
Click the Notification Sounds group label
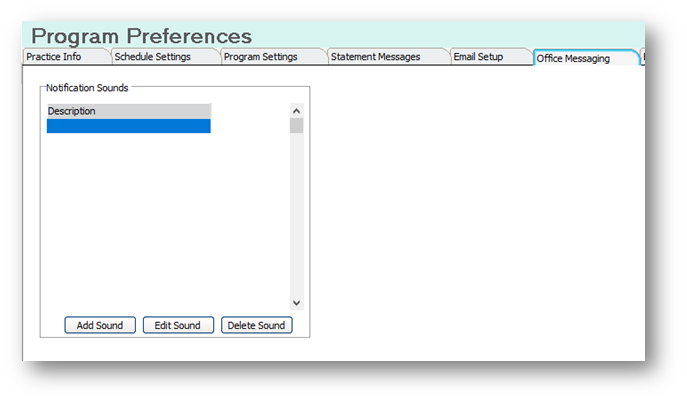pyautogui.click(x=87, y=88)
